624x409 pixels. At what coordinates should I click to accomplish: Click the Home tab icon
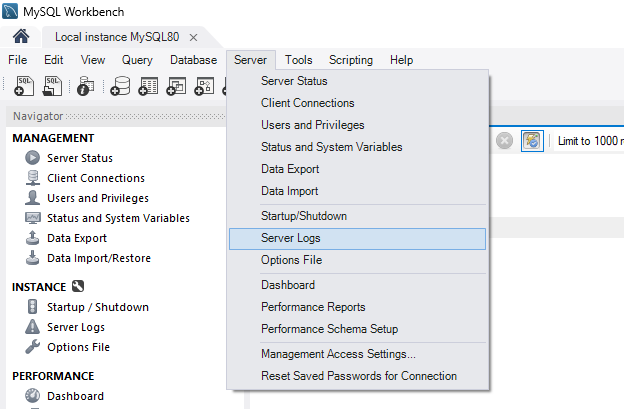click(x=20, y=36)
